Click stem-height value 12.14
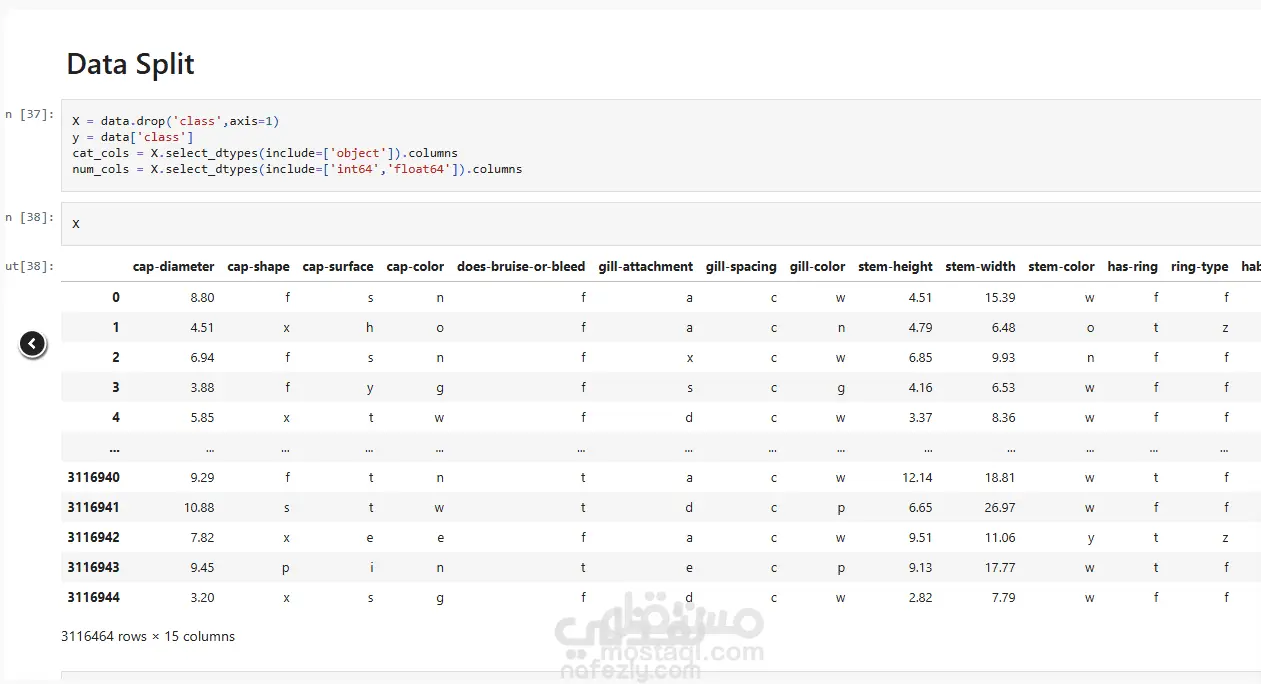The width and height of the screenshot is (1261, 684). coord(916,477)
